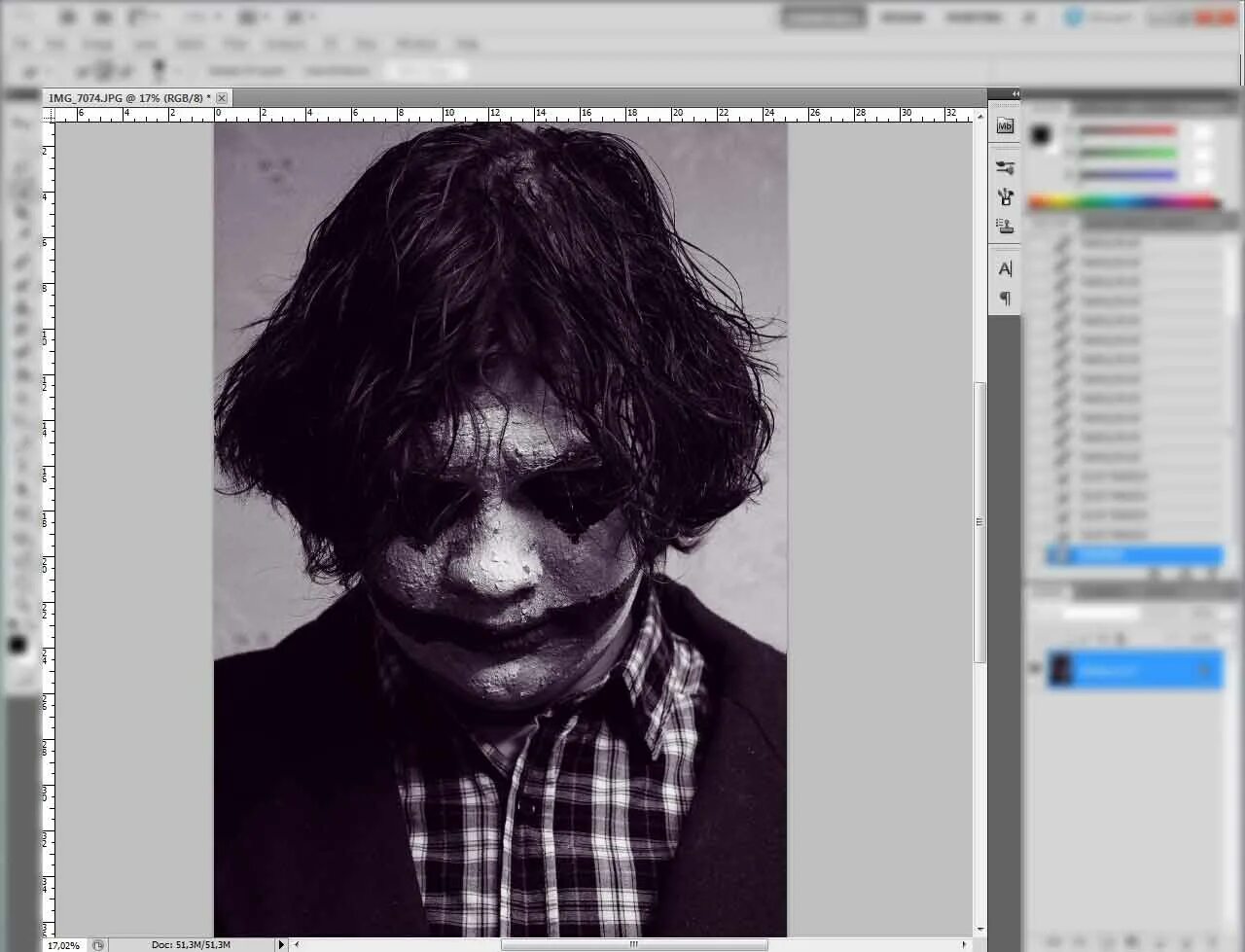1245x952 pixels.
Task: Select the IMG_7074.JPG document tab
Action: 125,98
